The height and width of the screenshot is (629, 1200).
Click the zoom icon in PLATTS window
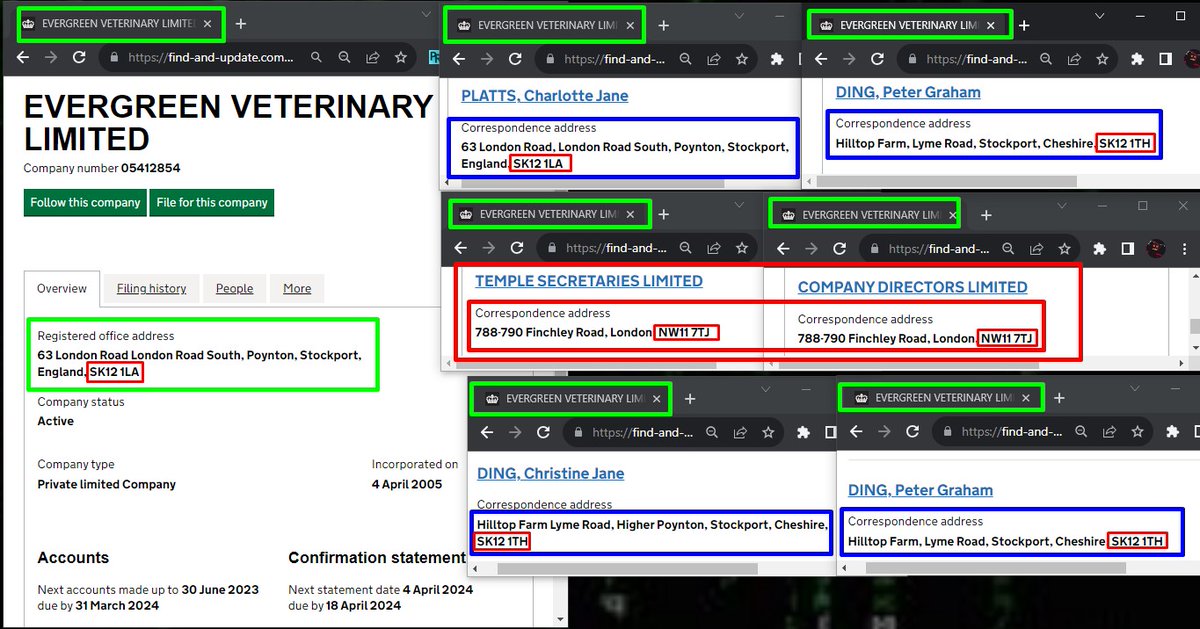(x=686, y=59)
